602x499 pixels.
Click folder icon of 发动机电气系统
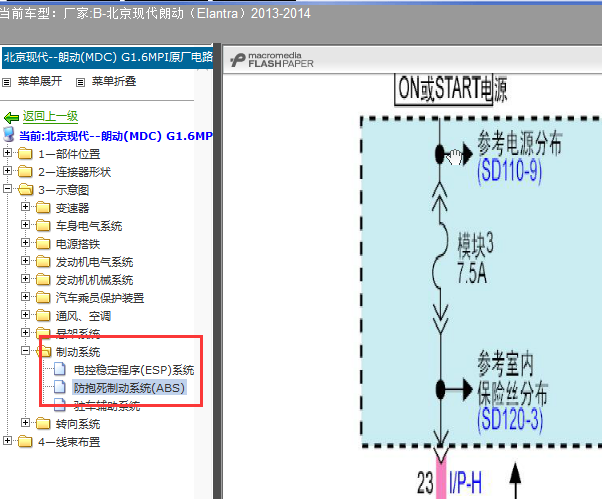[x=43, y=261]
